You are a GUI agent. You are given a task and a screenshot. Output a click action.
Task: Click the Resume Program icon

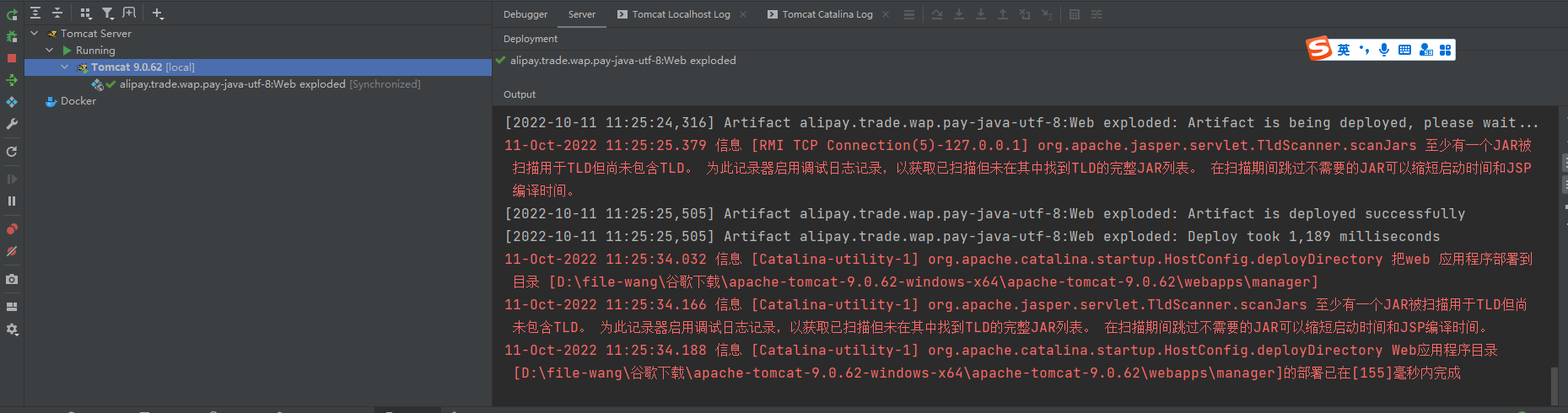pyautogui.click(x=12, y=179)
